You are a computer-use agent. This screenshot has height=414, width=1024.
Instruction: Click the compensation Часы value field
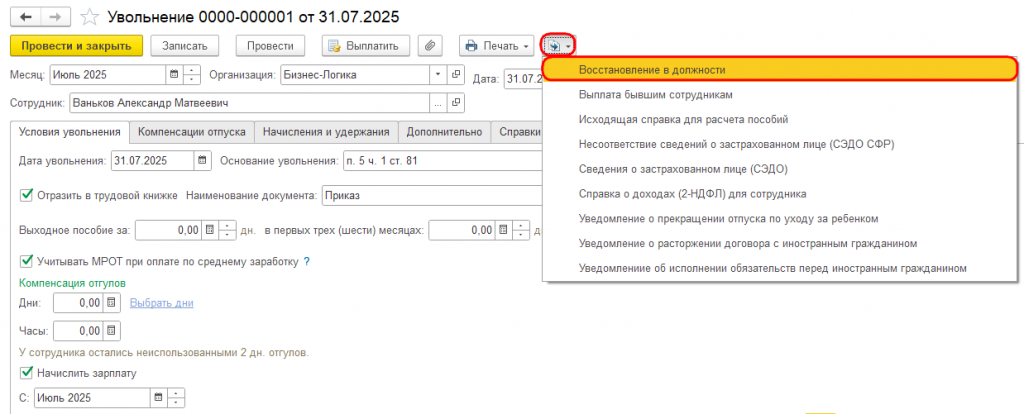pos(78,331)
